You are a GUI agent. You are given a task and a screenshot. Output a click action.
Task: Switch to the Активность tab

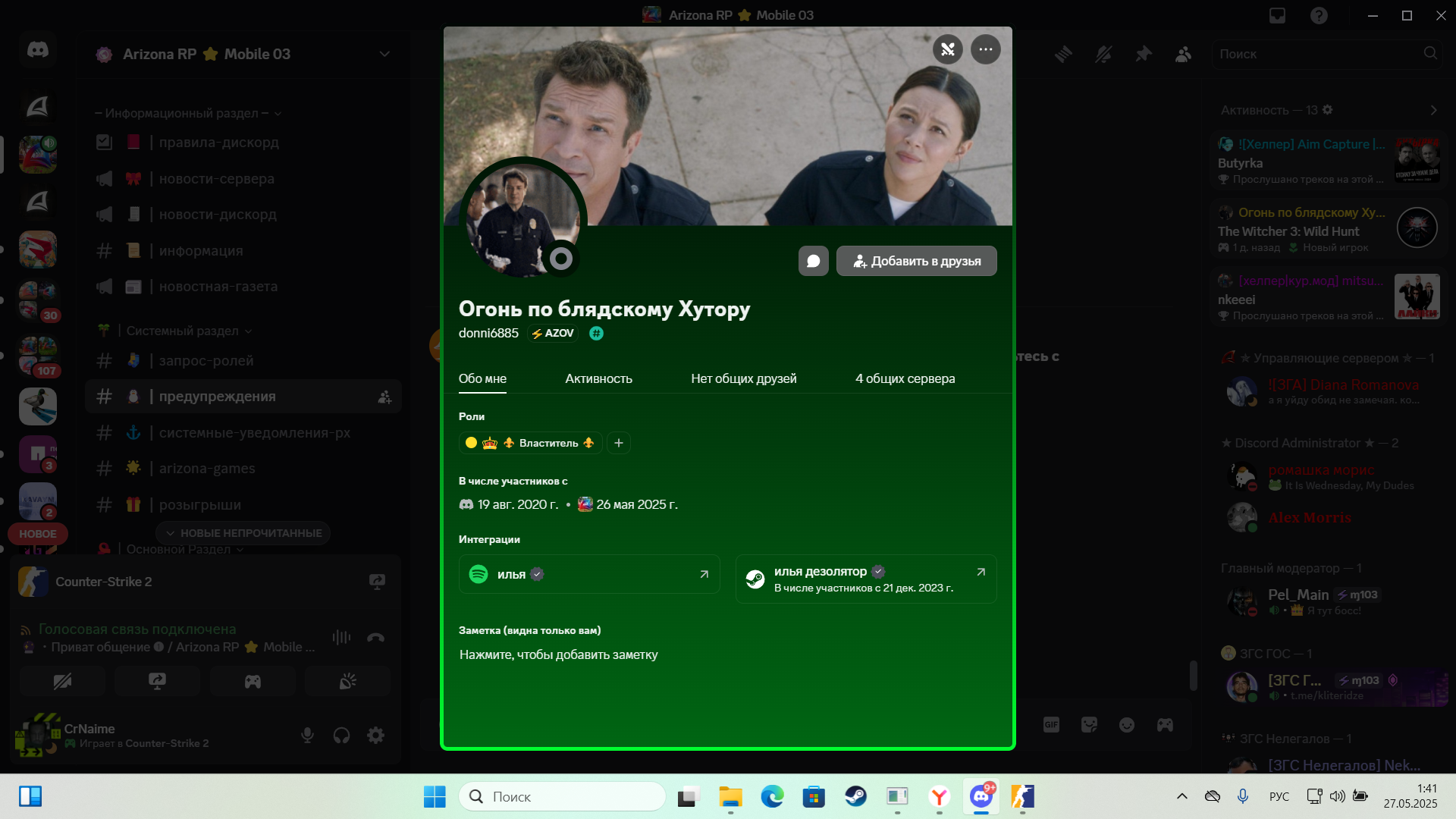[x=598, y=378]
